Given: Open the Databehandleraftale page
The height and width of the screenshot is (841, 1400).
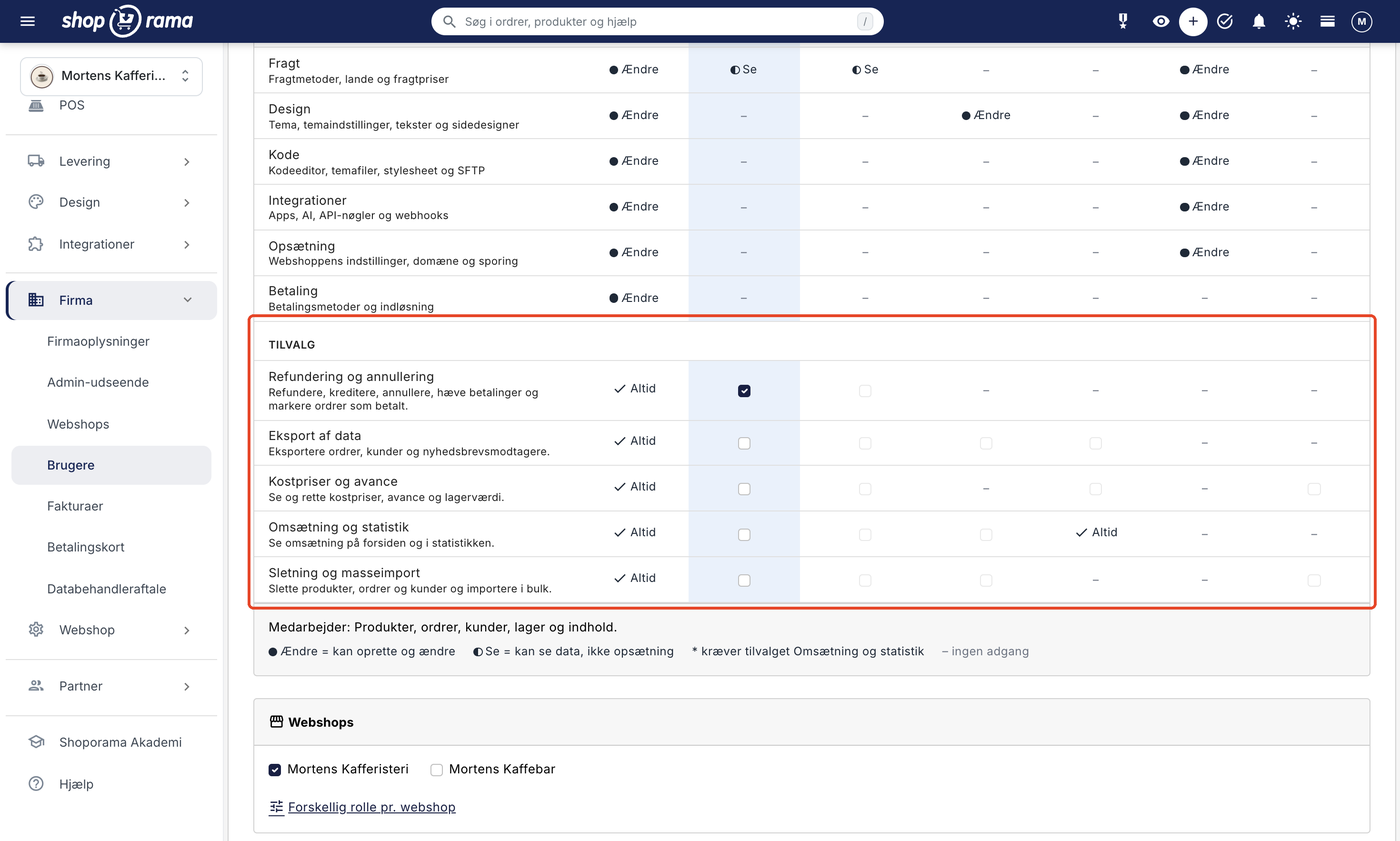Looking at the screenshot, I should pyautogui.click(x=107, y=589).
